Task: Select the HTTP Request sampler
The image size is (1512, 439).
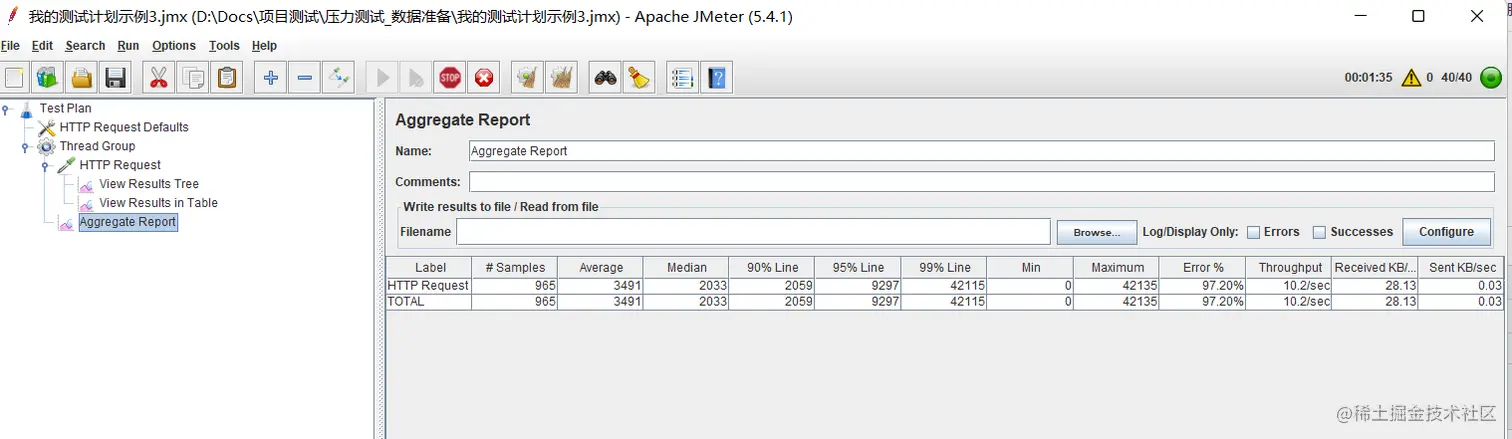Action: [120, 165]
